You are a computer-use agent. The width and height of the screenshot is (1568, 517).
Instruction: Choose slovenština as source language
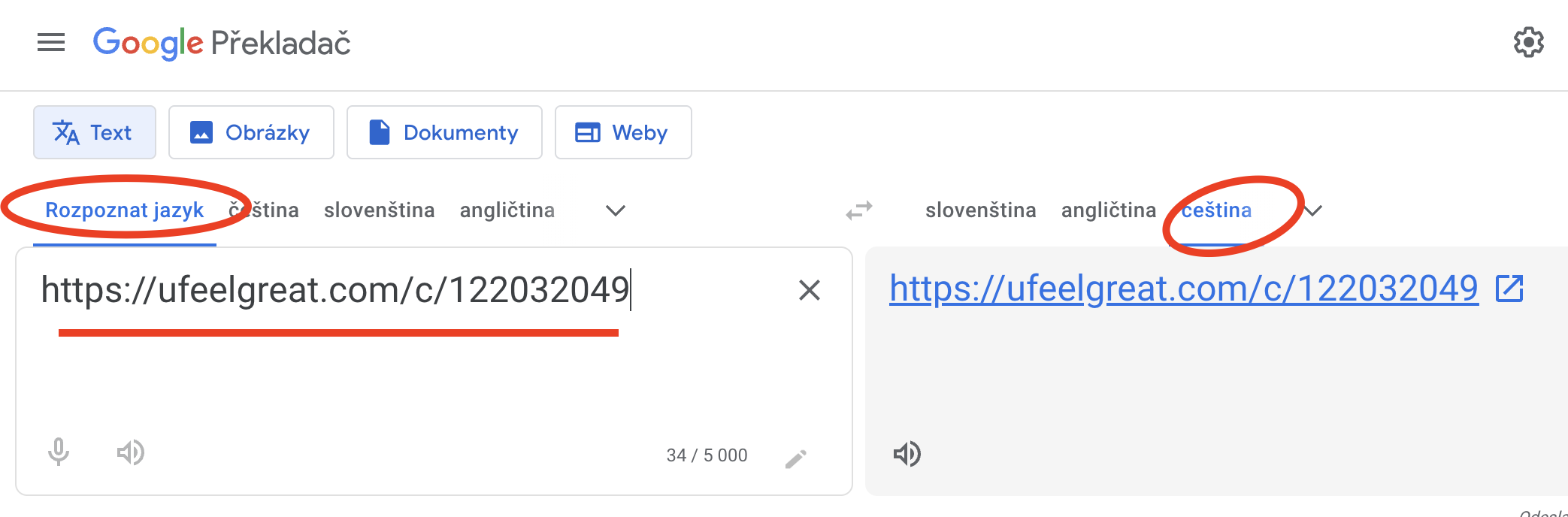point(380,210)
